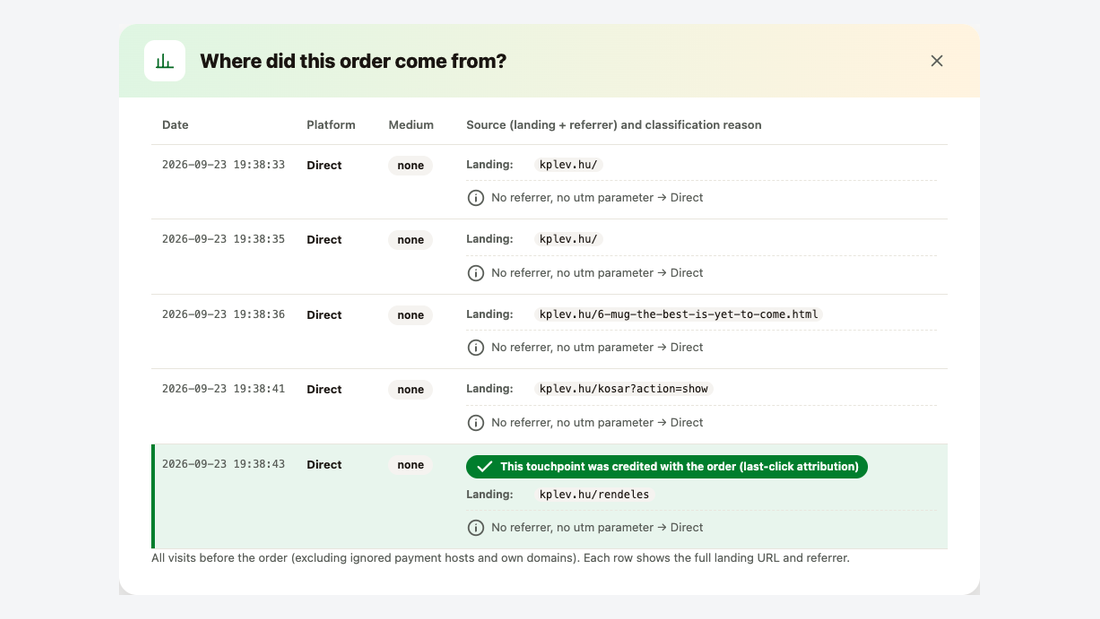
Task: Click 'none' medium tag in 19:38:35 row
Action: point(410,240)
